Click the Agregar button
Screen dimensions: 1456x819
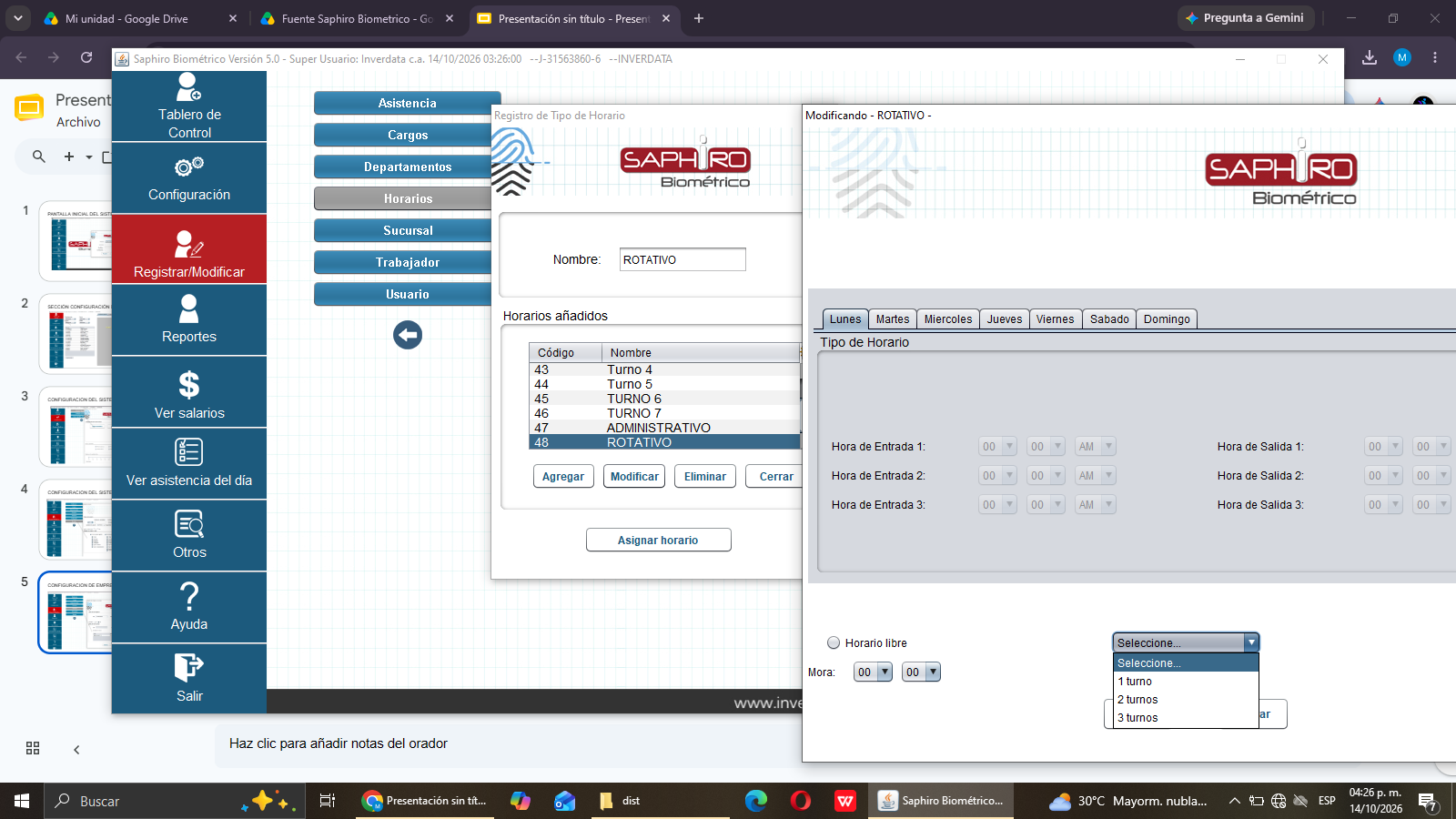[x=563, y=476]
